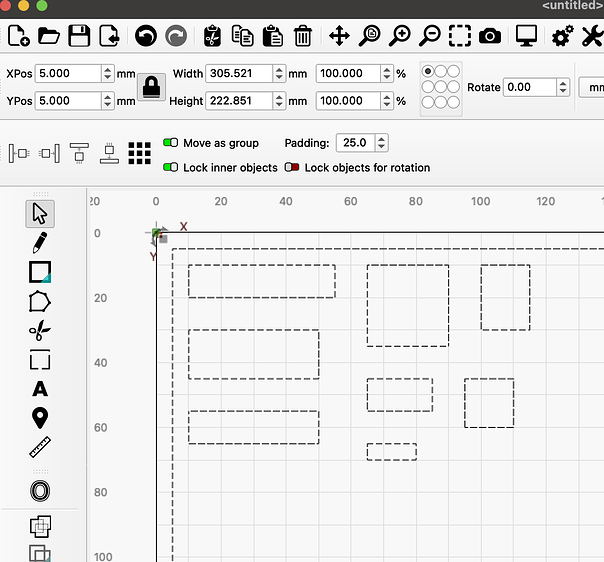Create a new file with the New icon
This screenshot has width=604, height=562.
click(x=19, y=36)
